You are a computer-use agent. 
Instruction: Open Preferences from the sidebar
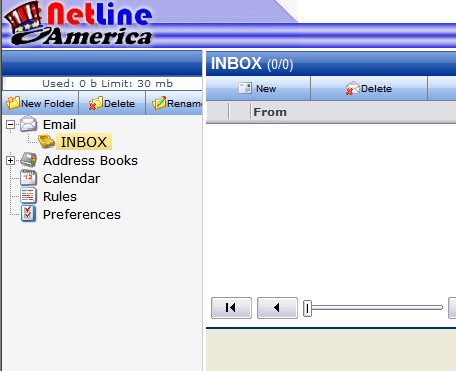click(x=82, y=214)
